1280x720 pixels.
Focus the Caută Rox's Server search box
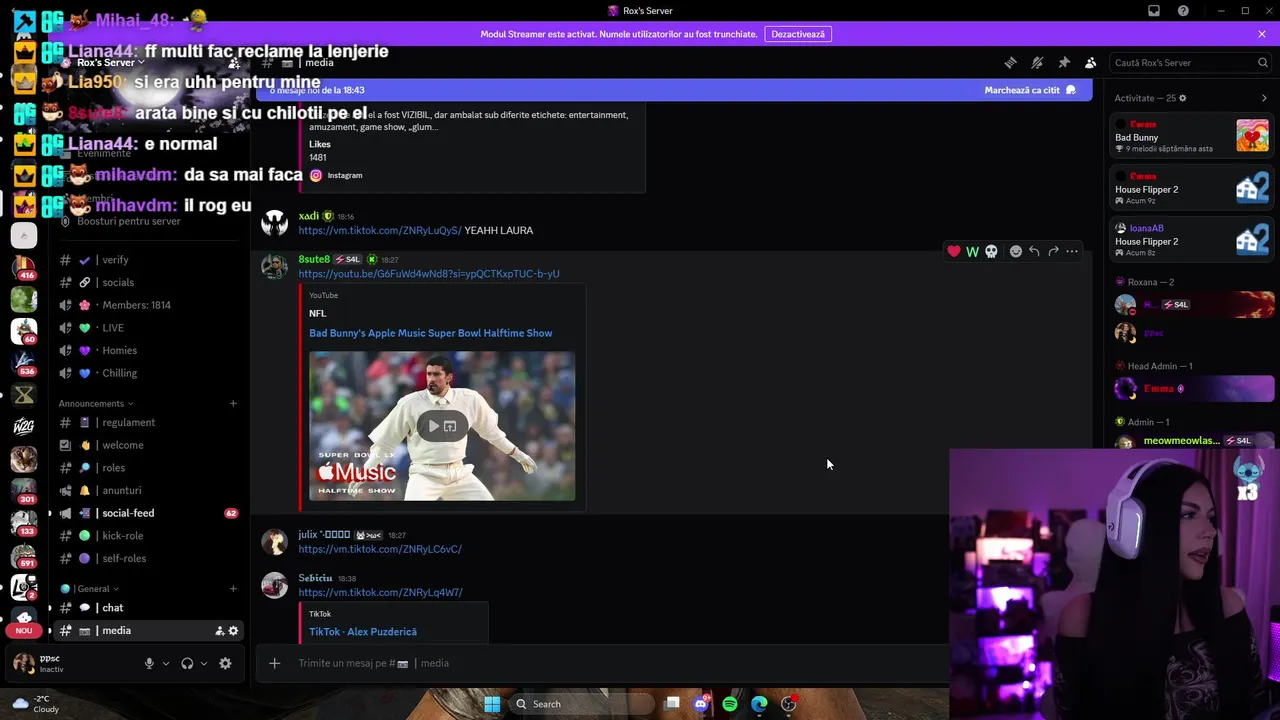tap(1190, 62)
